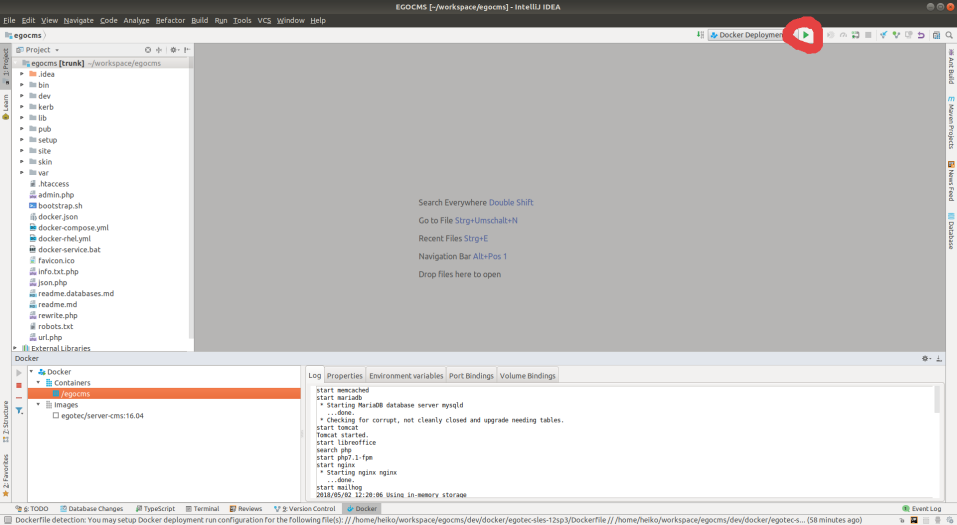Click log output vertical scrollbar
Screen dimensions: 957x525
point(937,400)
